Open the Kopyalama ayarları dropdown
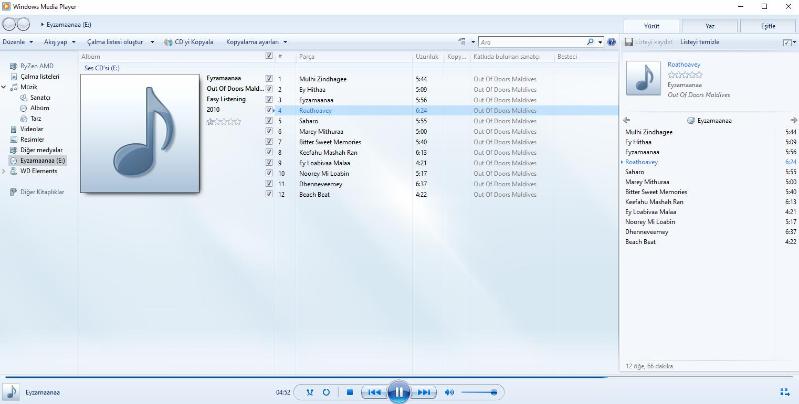Viewport: 799px width, 404px height. click(257, 42)
